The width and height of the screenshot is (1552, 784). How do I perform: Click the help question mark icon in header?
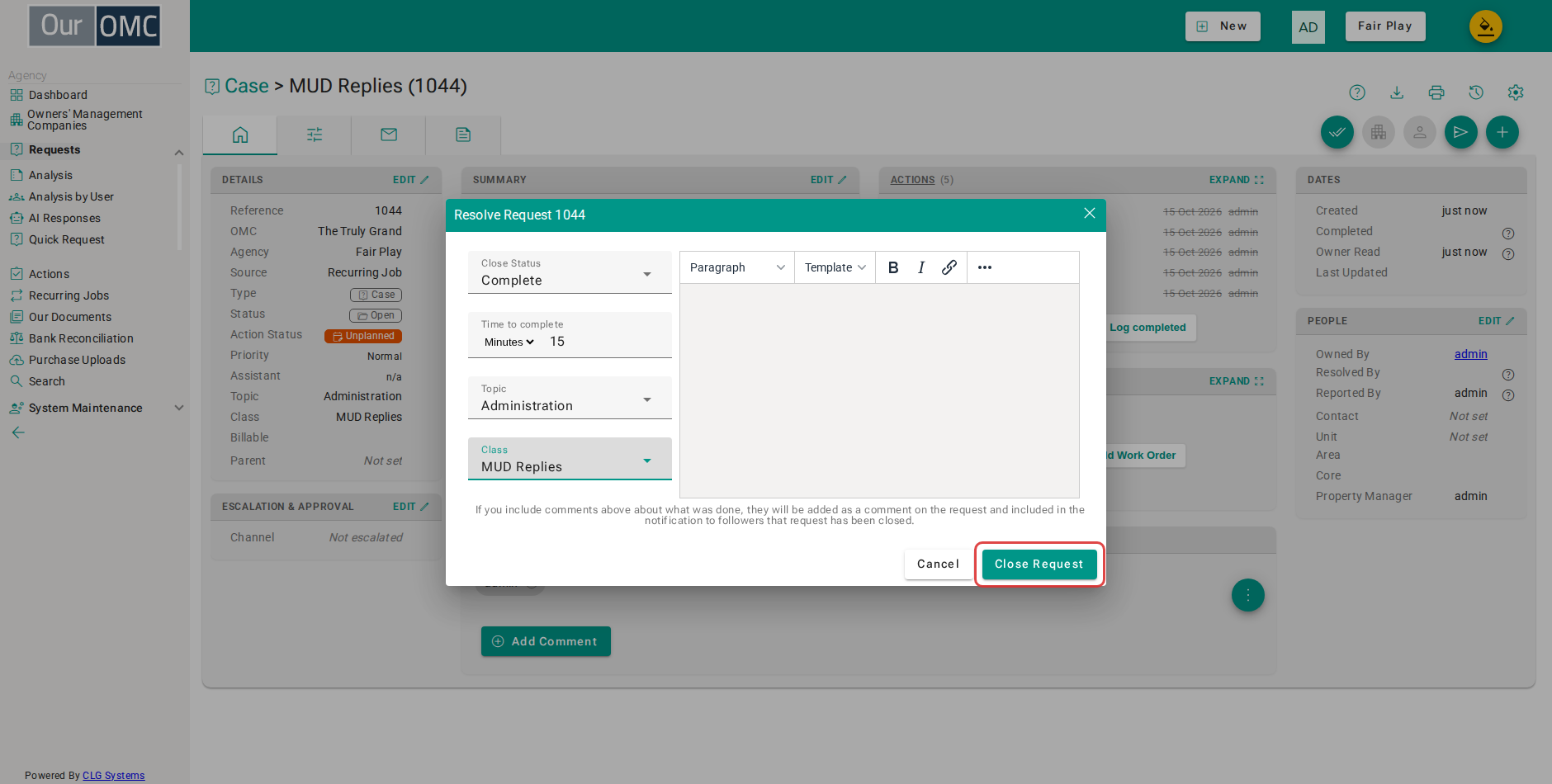coord(1357,92)
